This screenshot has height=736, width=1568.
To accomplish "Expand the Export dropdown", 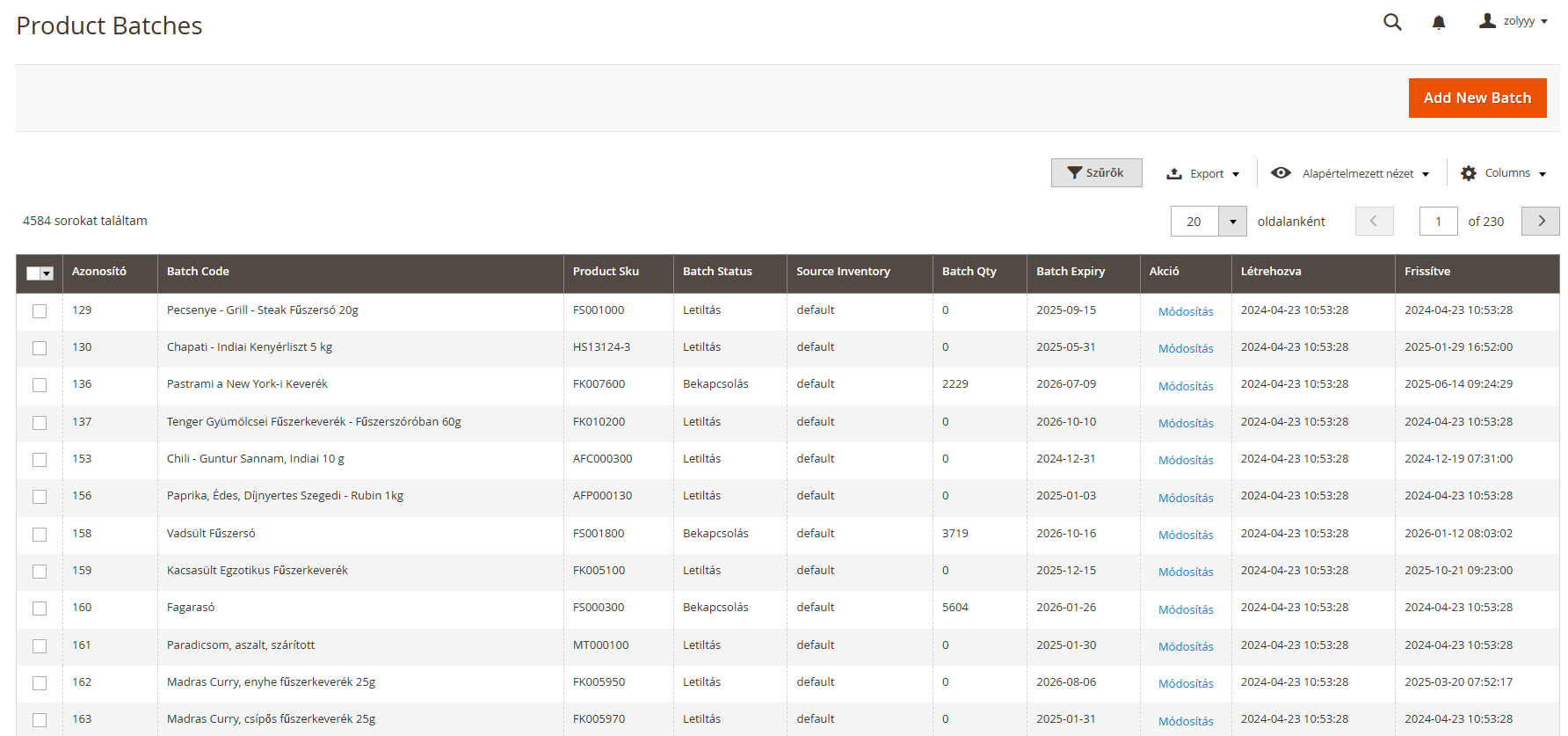I will [1202, 173].
